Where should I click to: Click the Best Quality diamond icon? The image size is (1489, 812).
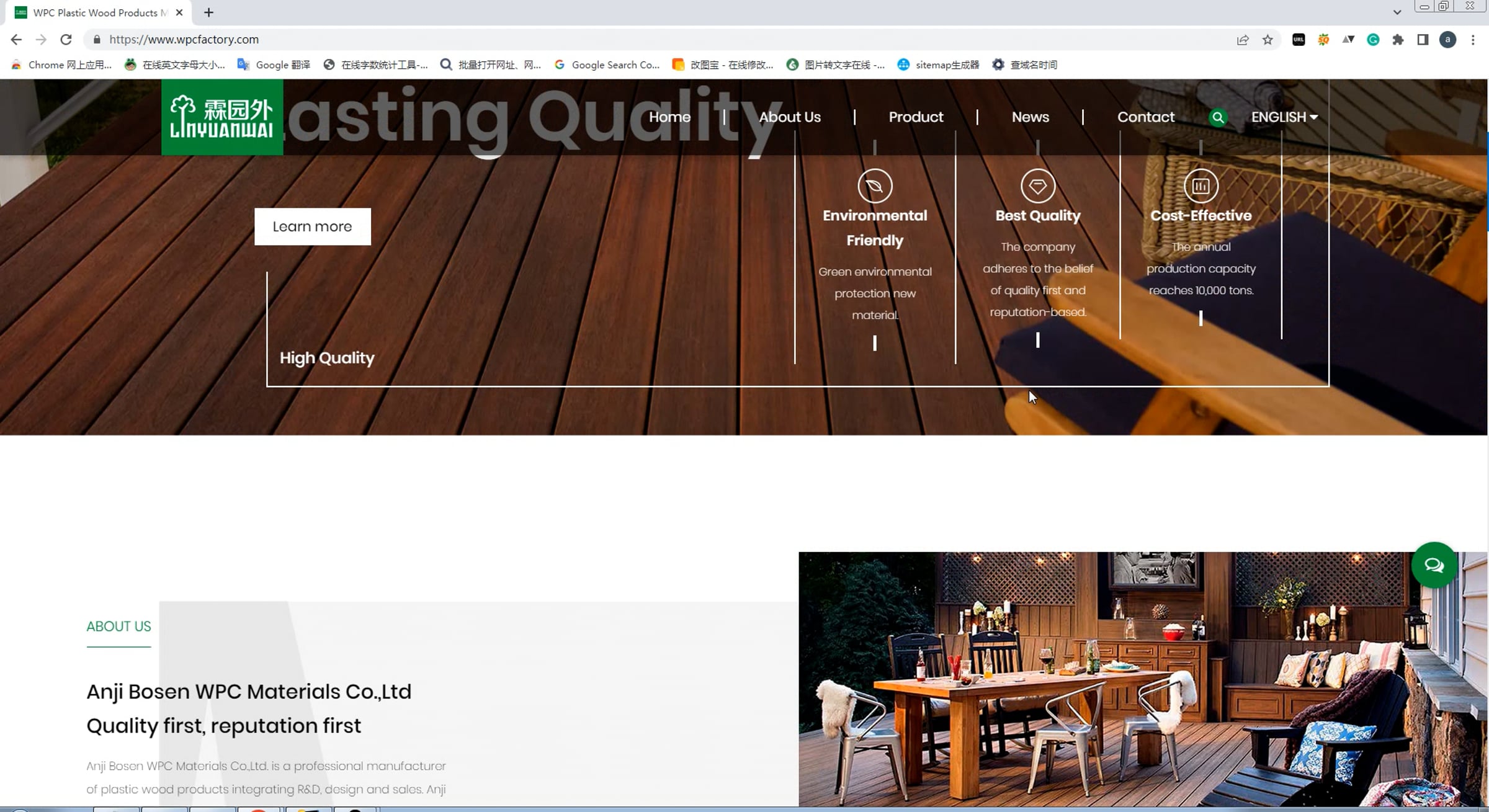point(1038,186)
